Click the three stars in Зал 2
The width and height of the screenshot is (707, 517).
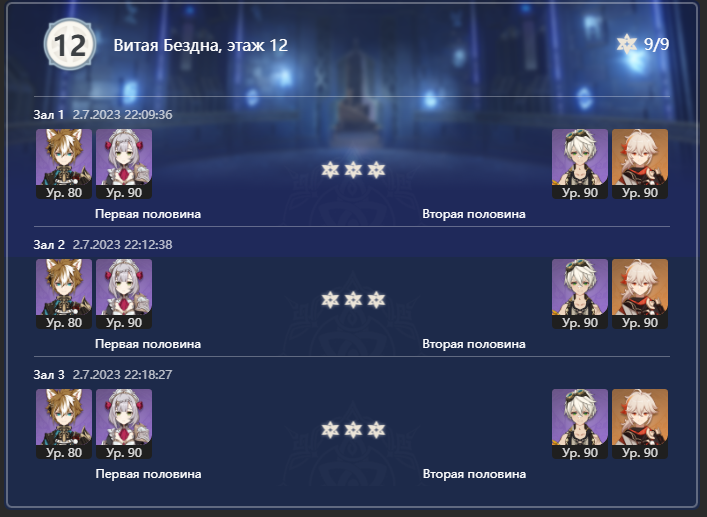click(353, 300)
